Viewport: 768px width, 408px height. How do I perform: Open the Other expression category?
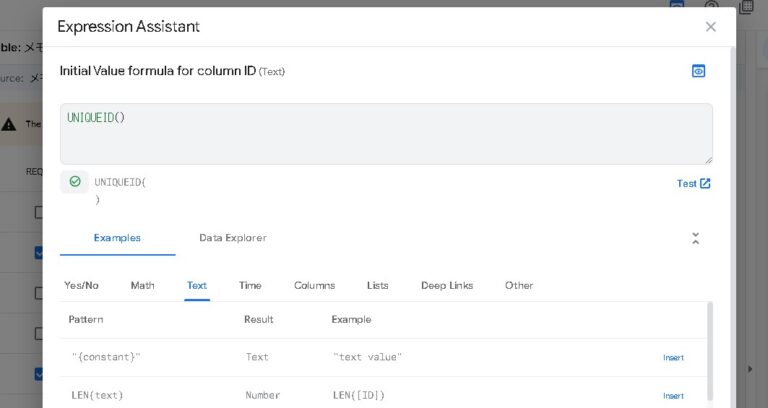[518, 285]
